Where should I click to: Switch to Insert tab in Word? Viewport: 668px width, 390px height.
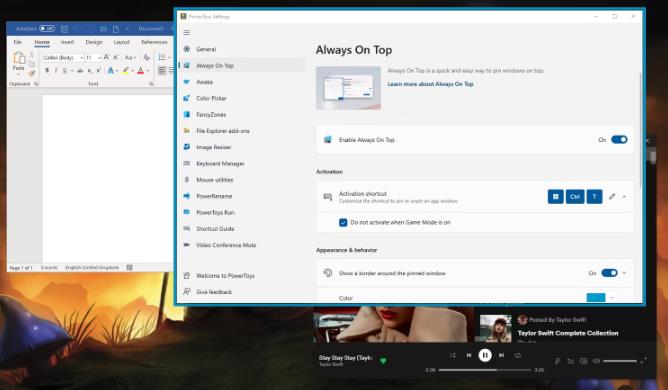[67, 42]
